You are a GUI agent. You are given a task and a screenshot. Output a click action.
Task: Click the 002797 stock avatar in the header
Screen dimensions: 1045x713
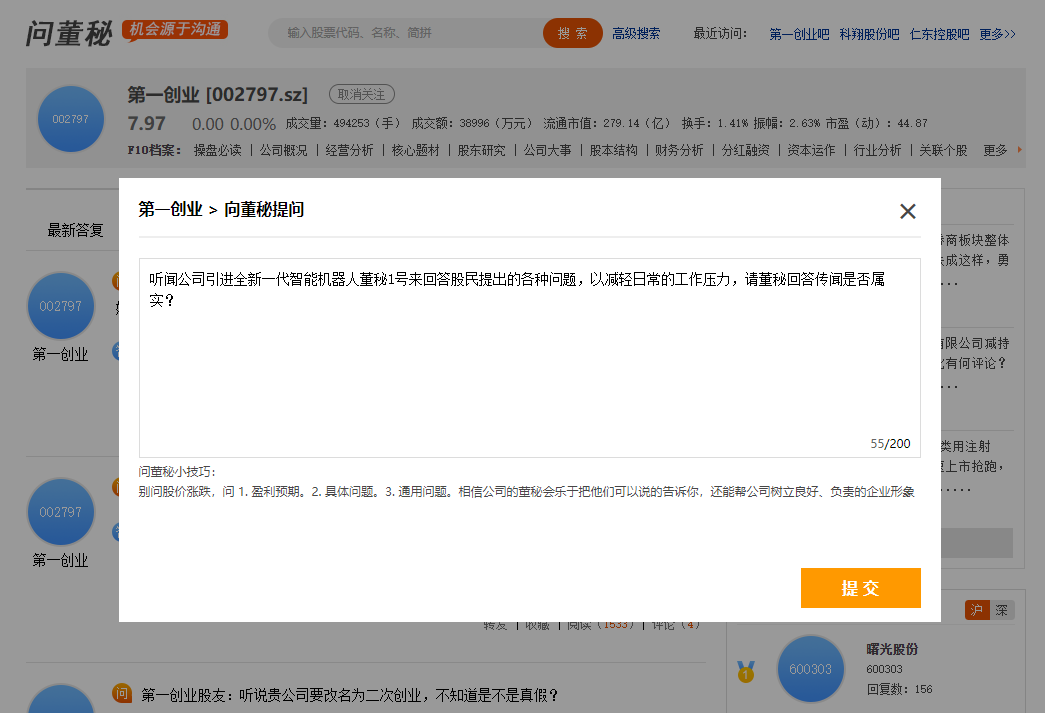click(71, 119)
